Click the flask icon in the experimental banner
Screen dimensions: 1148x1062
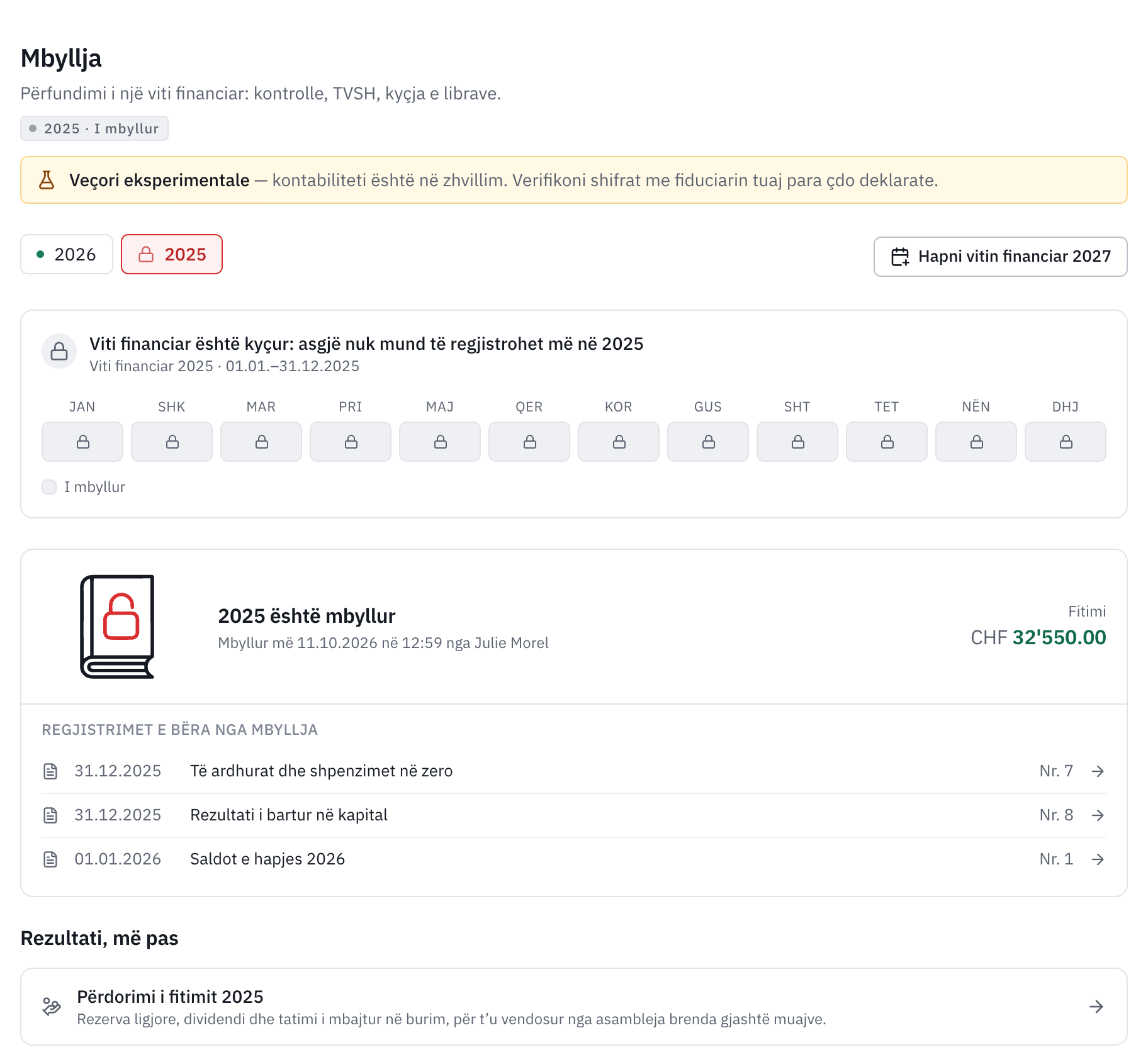[47, 180]
